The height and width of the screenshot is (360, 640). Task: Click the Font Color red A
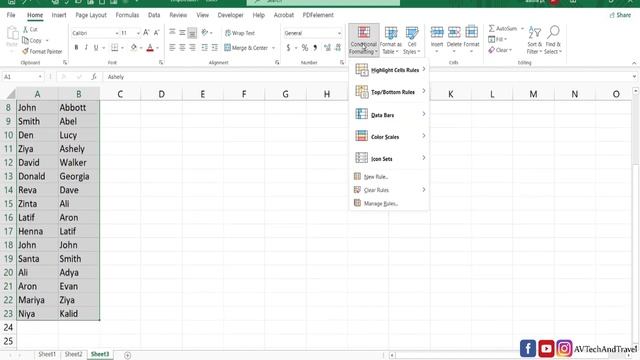click(x=150, y=48)
